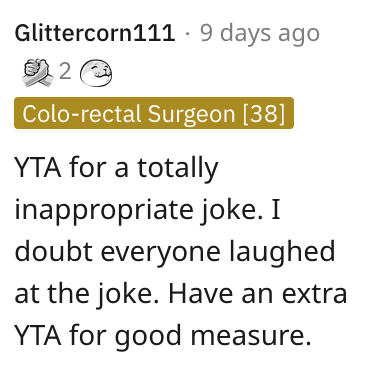The image size is (382, 374).
Task: Click 'Have an extra' in the comment
Action: 257,293
